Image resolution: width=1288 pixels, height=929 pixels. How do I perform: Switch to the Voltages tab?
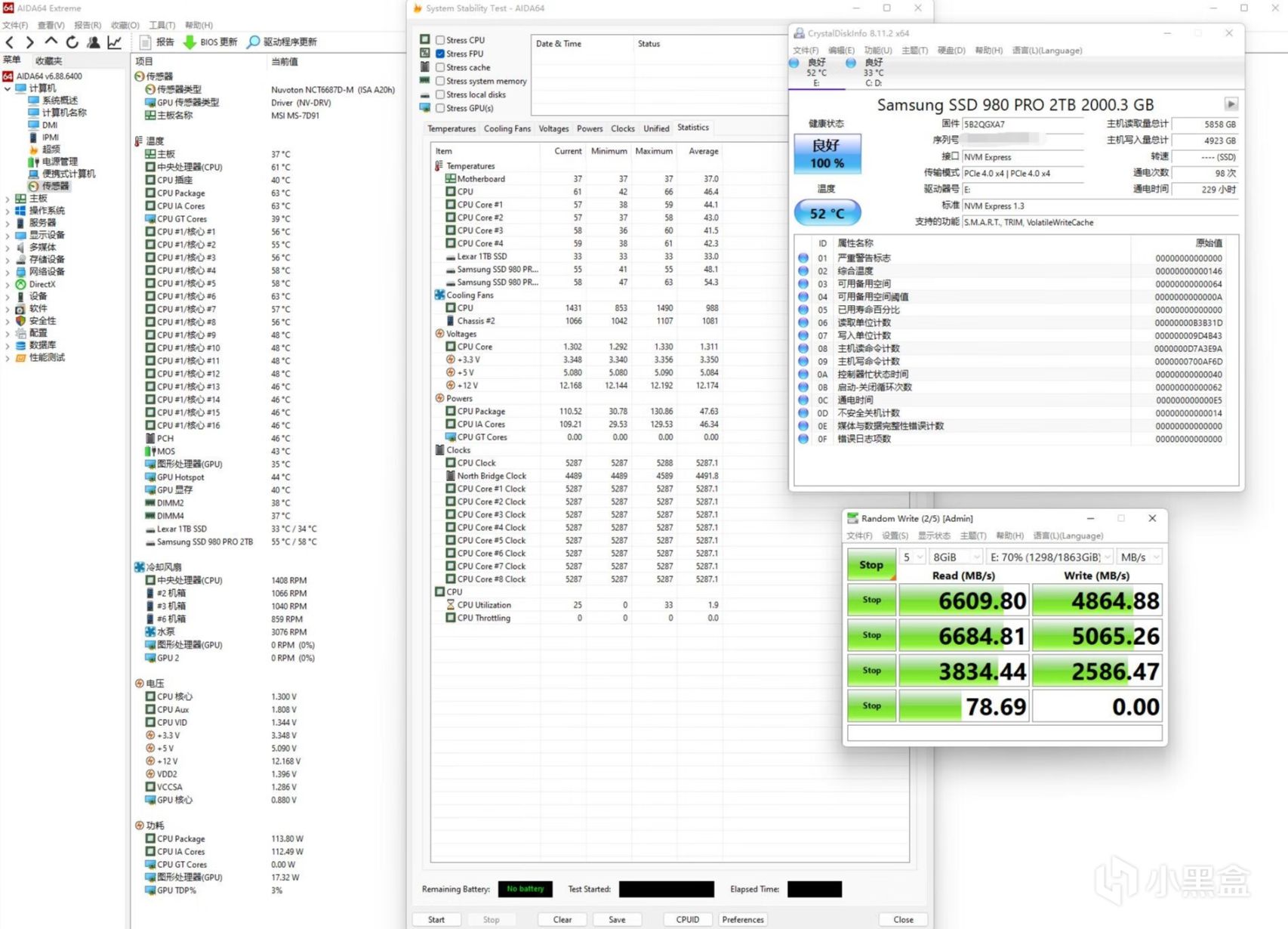(x=553, y=128)
